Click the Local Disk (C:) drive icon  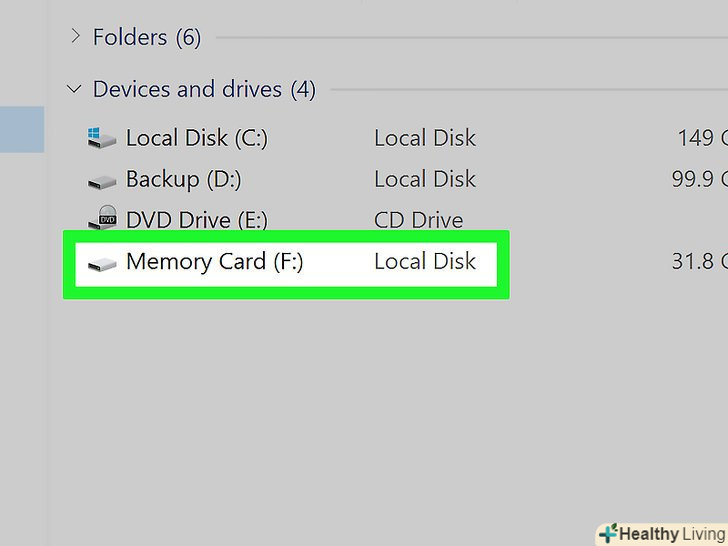click(x=102, y=138)
